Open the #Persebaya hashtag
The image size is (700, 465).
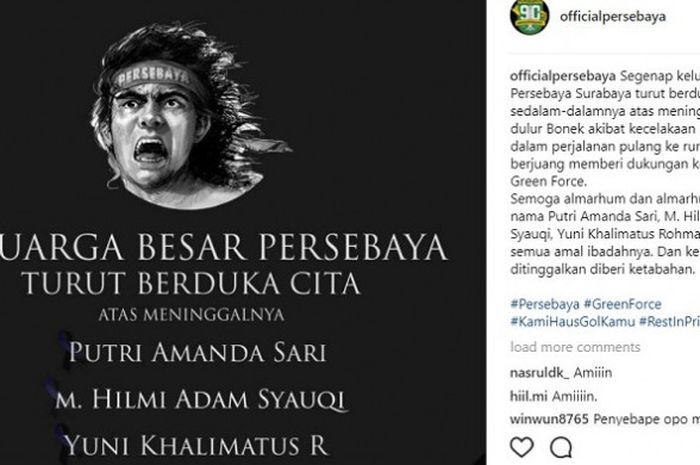coord(545,304)
